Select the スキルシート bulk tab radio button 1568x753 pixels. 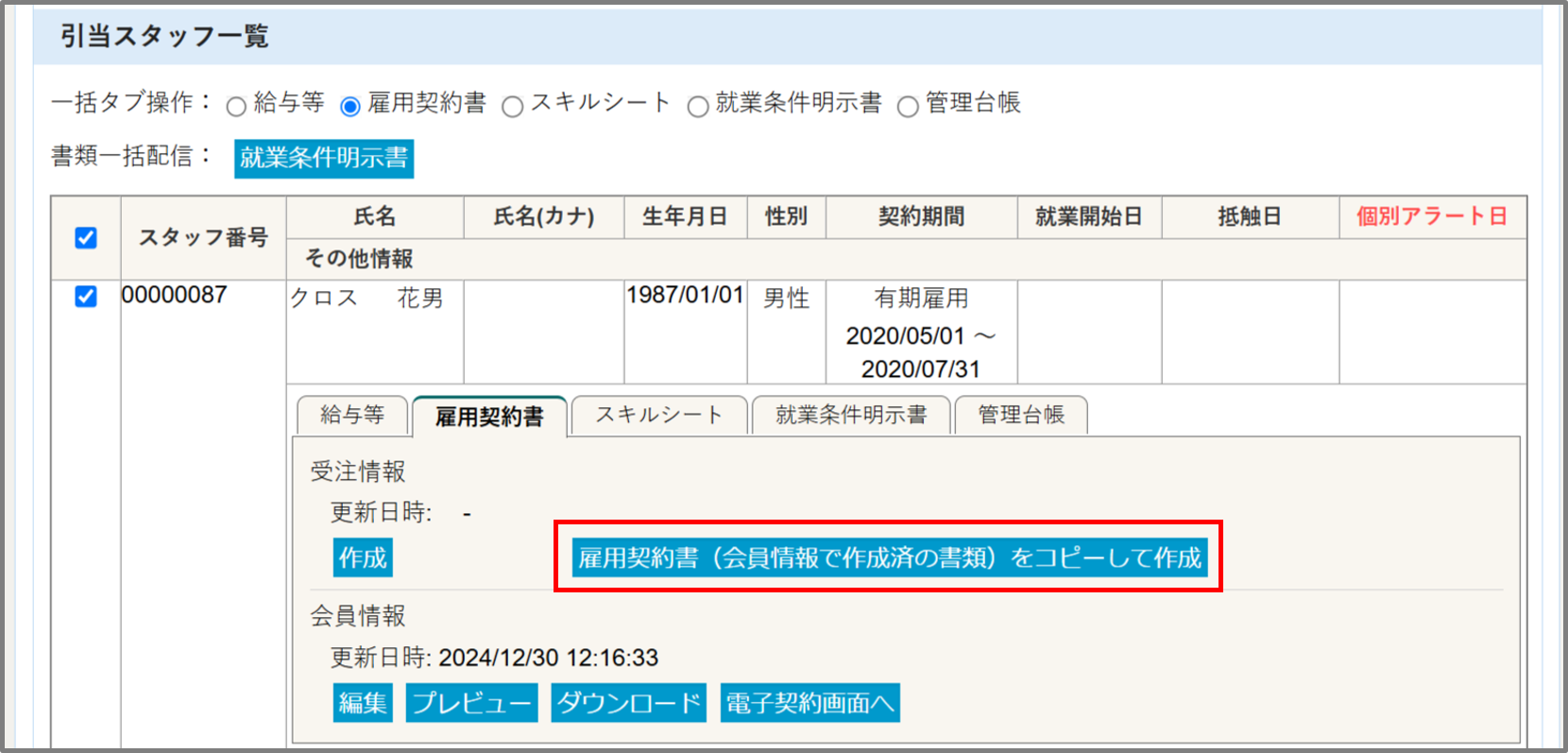click(513, 106)
